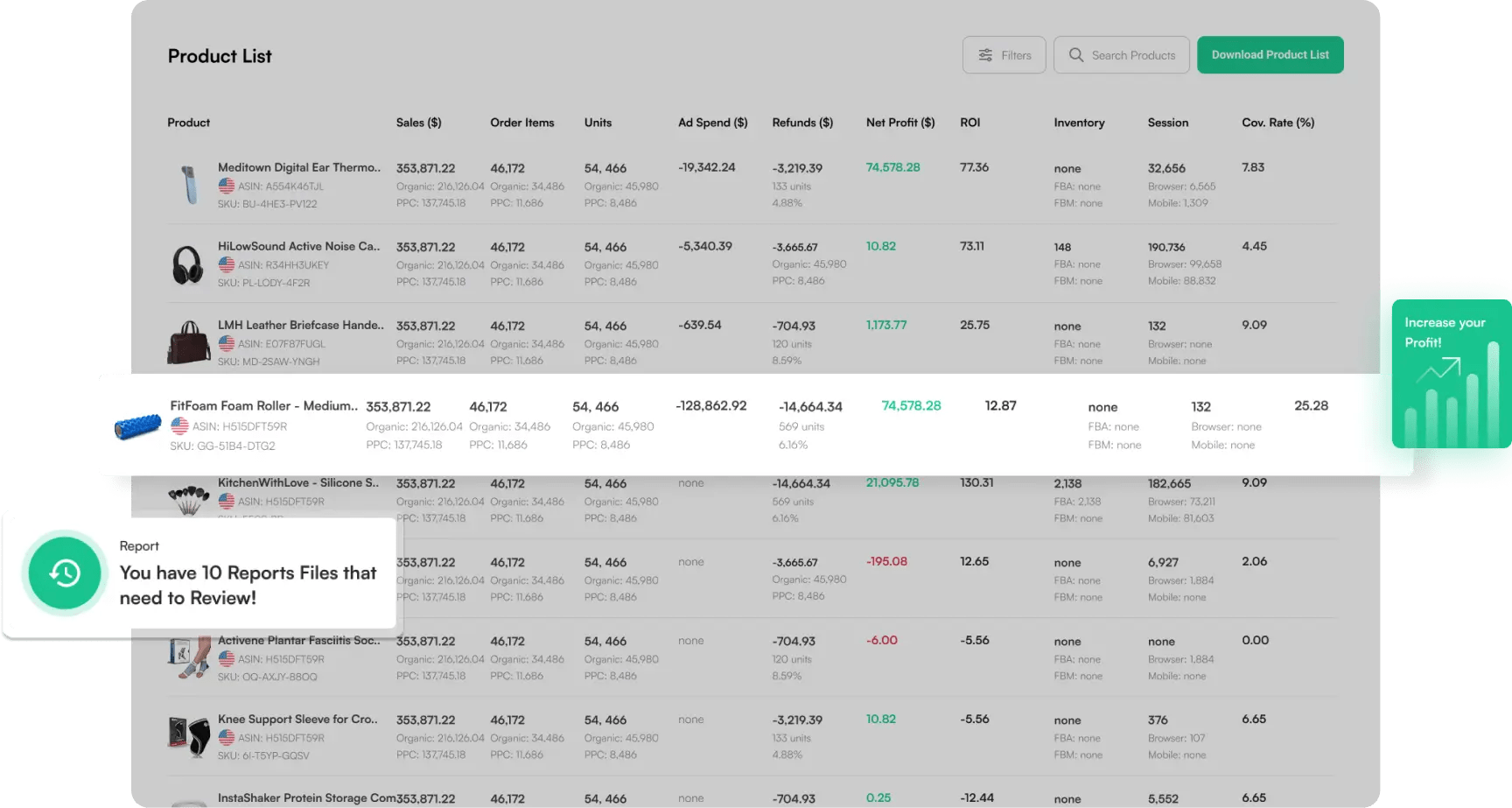Expand truncated HiLowSound Active Noise product name
This screenshot has height=808, width=1512.
coord(299,246)
